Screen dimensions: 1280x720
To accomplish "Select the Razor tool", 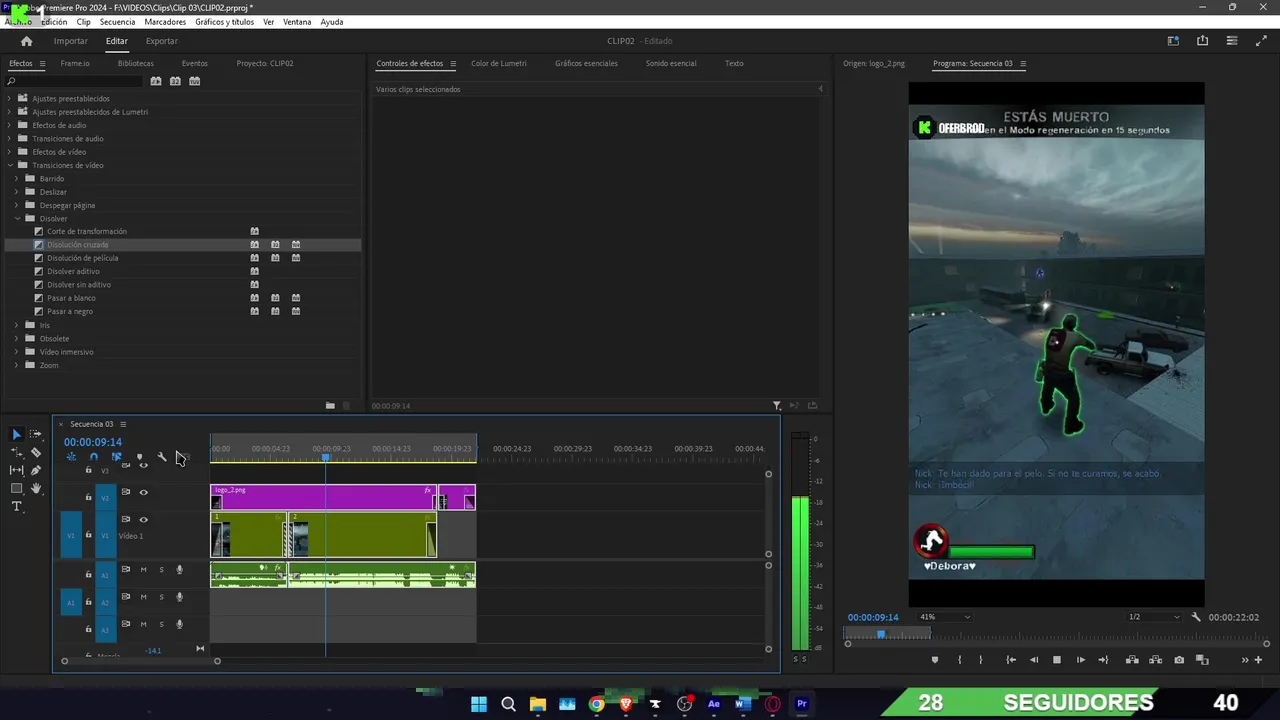I will tap(36, 452).
